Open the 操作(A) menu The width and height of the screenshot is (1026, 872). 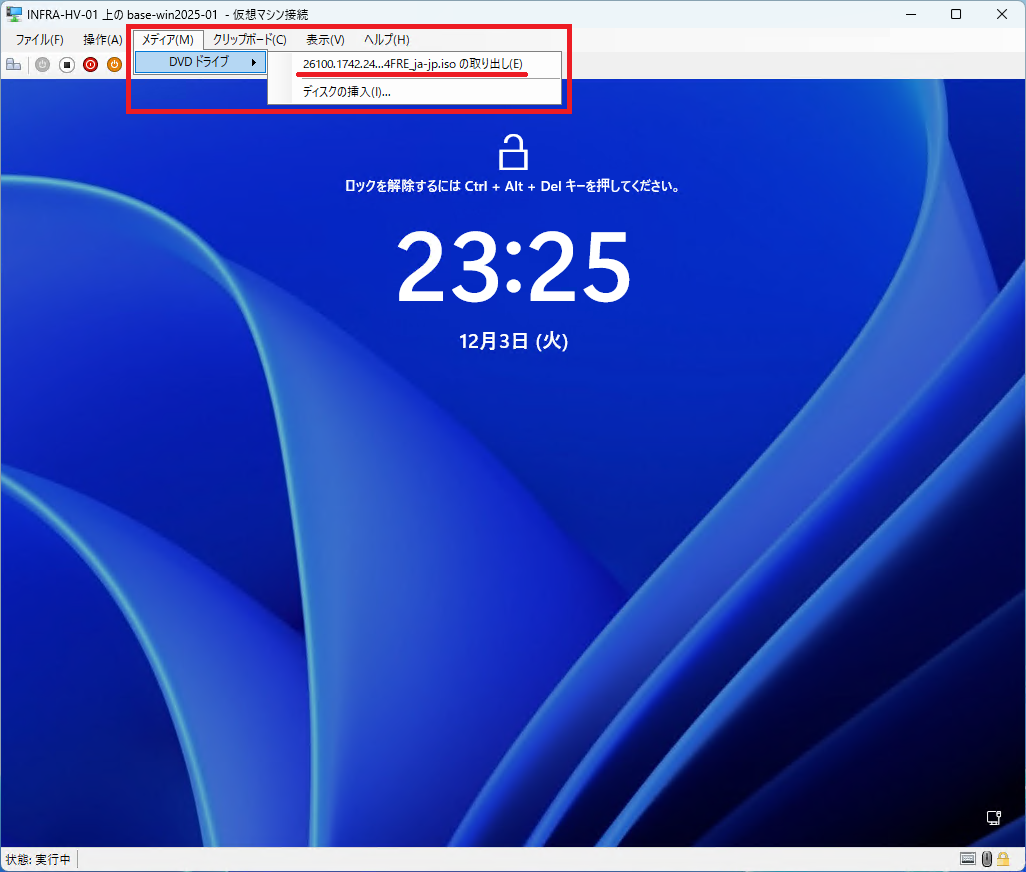click(x=103, y=40)
